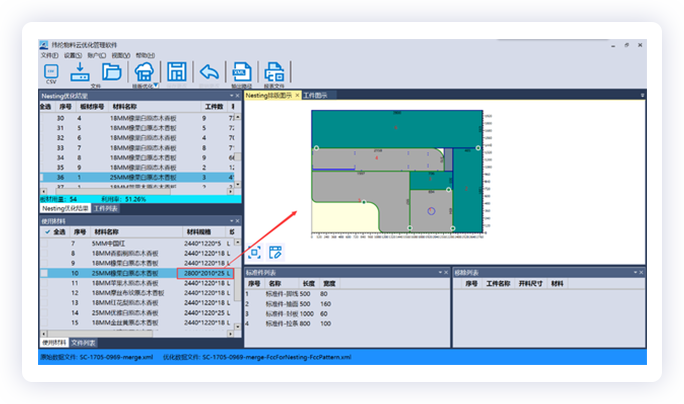Click horizontal scrollbar thumb of 使用材料 list
This screenshot has width=684, height=404.
101,334
